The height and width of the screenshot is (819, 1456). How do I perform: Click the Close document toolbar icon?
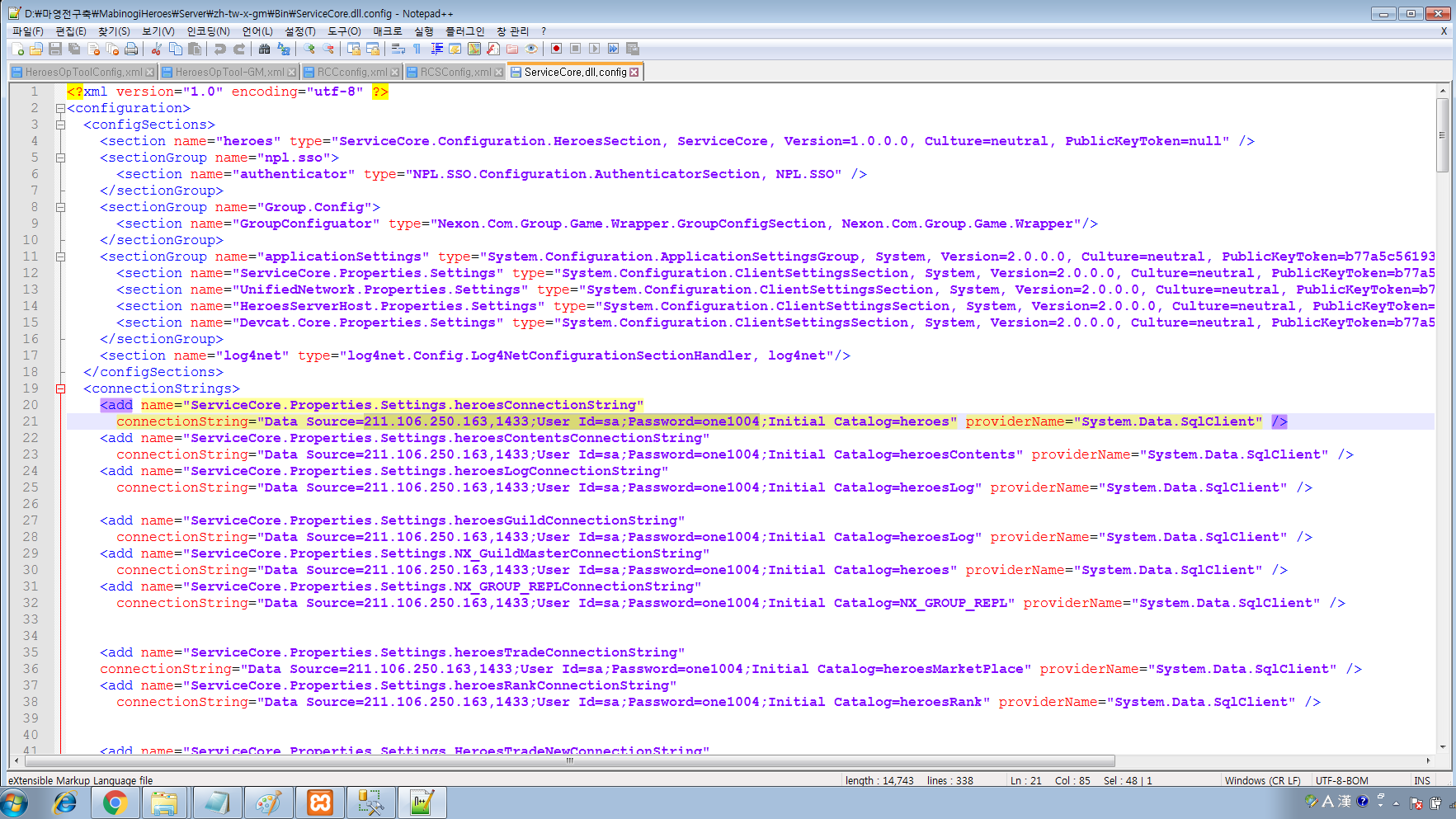click(93, 49)
